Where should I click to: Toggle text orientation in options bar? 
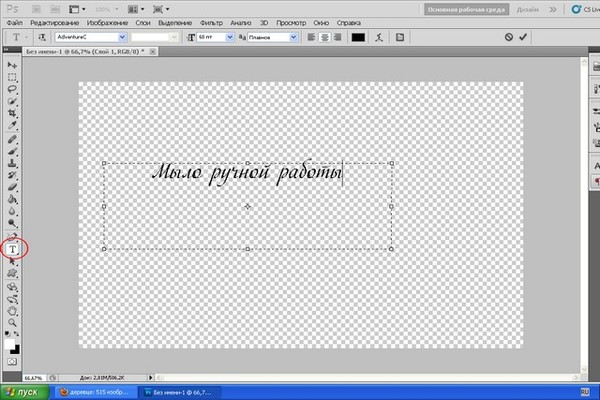[41, 37]
